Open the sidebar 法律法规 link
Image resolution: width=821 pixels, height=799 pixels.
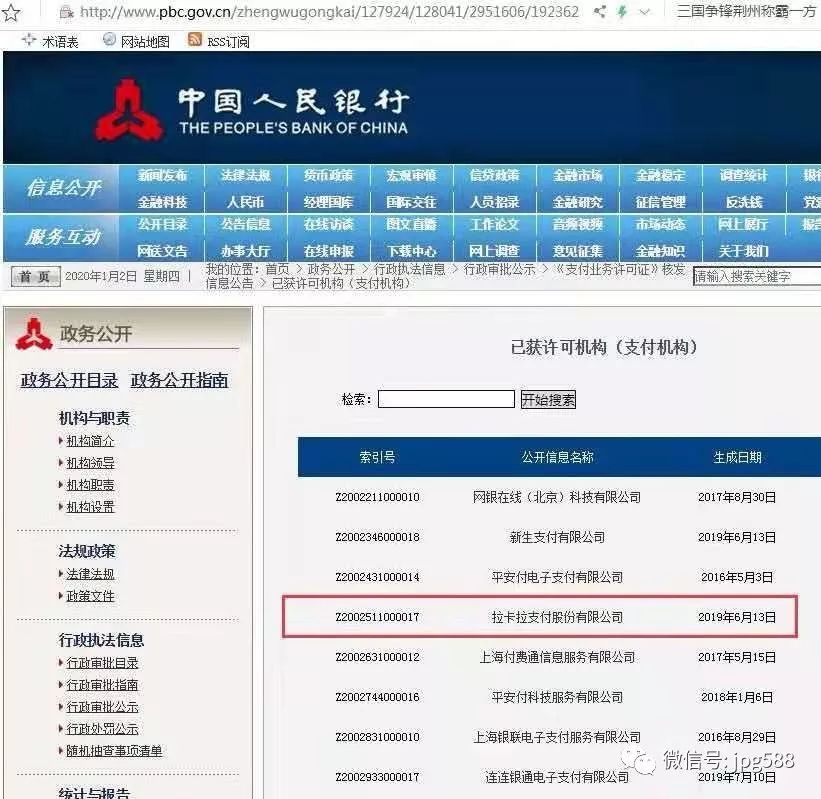90,574
